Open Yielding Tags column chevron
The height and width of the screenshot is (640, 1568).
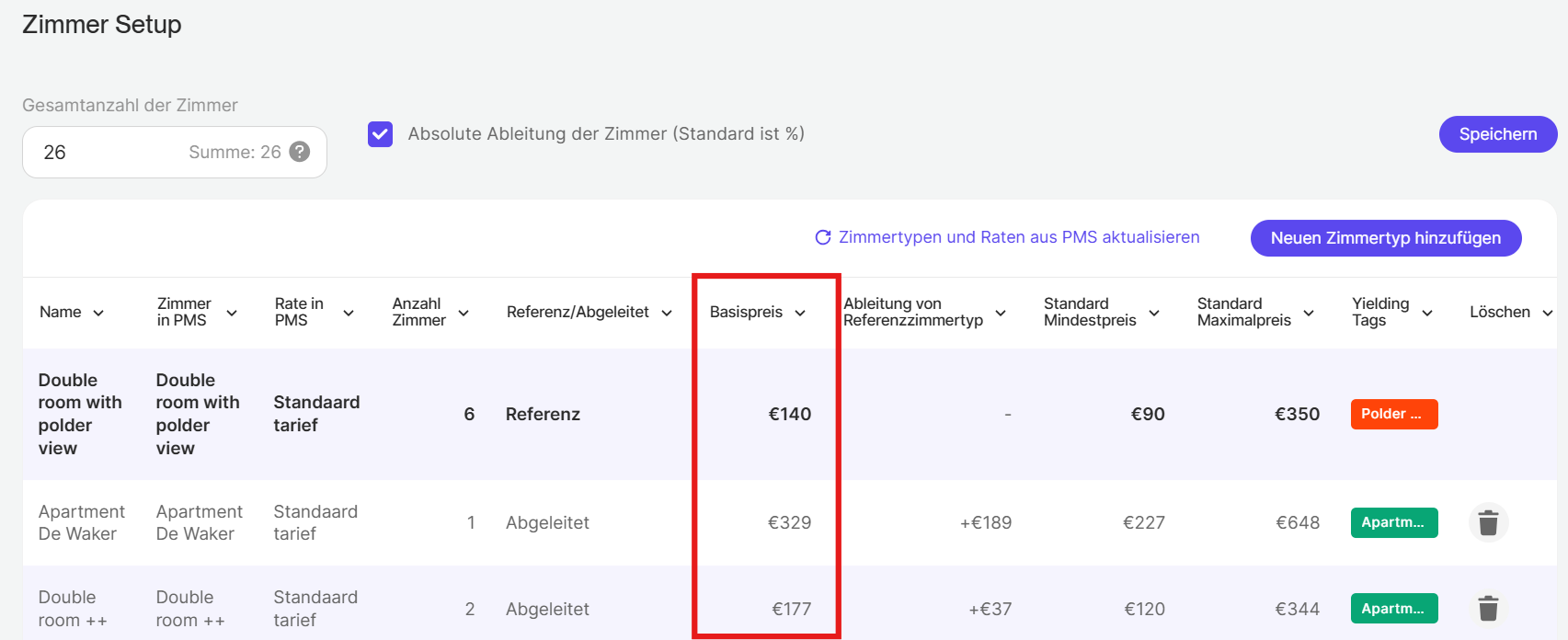pos(1427,313)
